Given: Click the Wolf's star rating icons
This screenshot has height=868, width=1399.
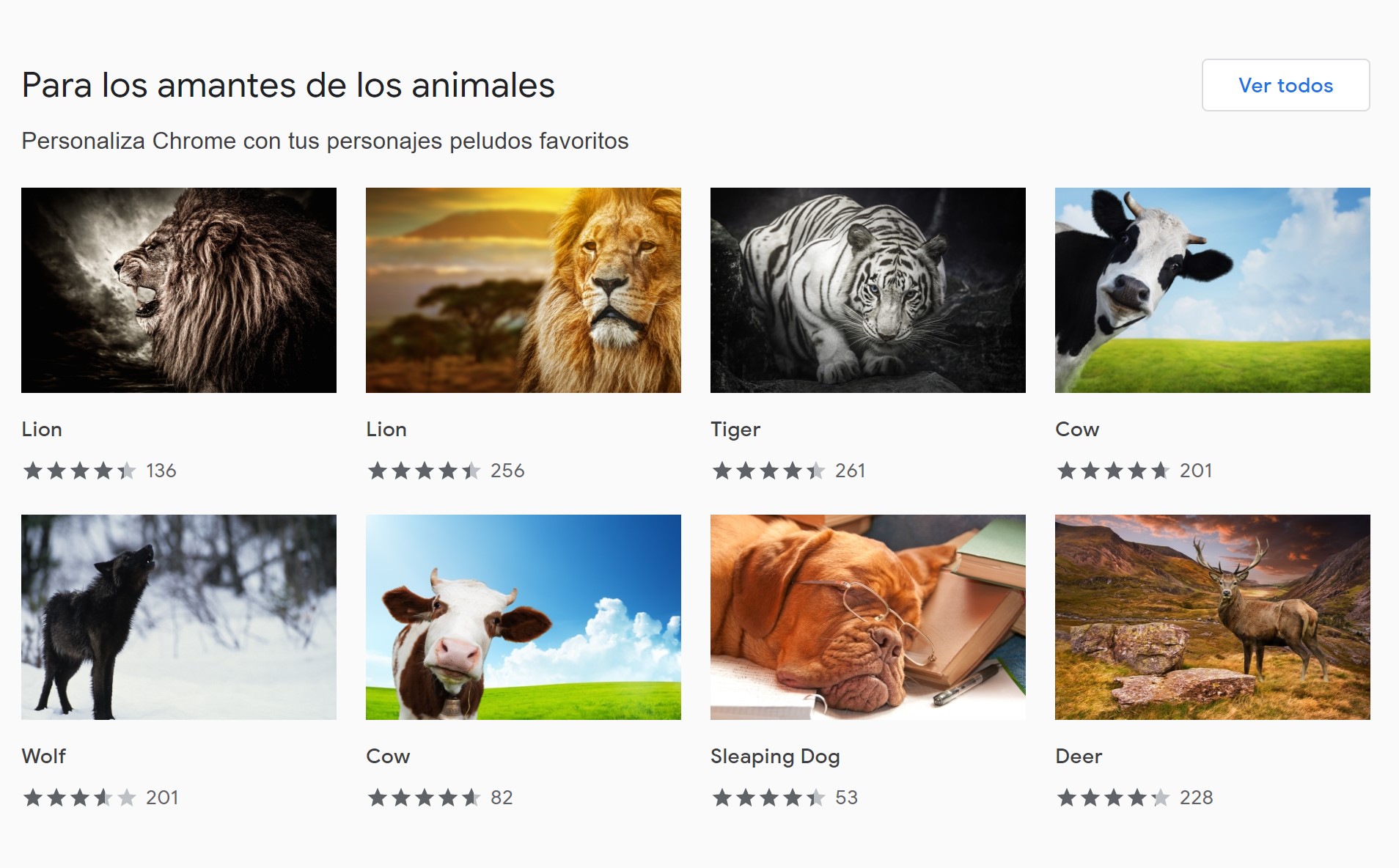Looking at the screenshot, I should (79, 798).
